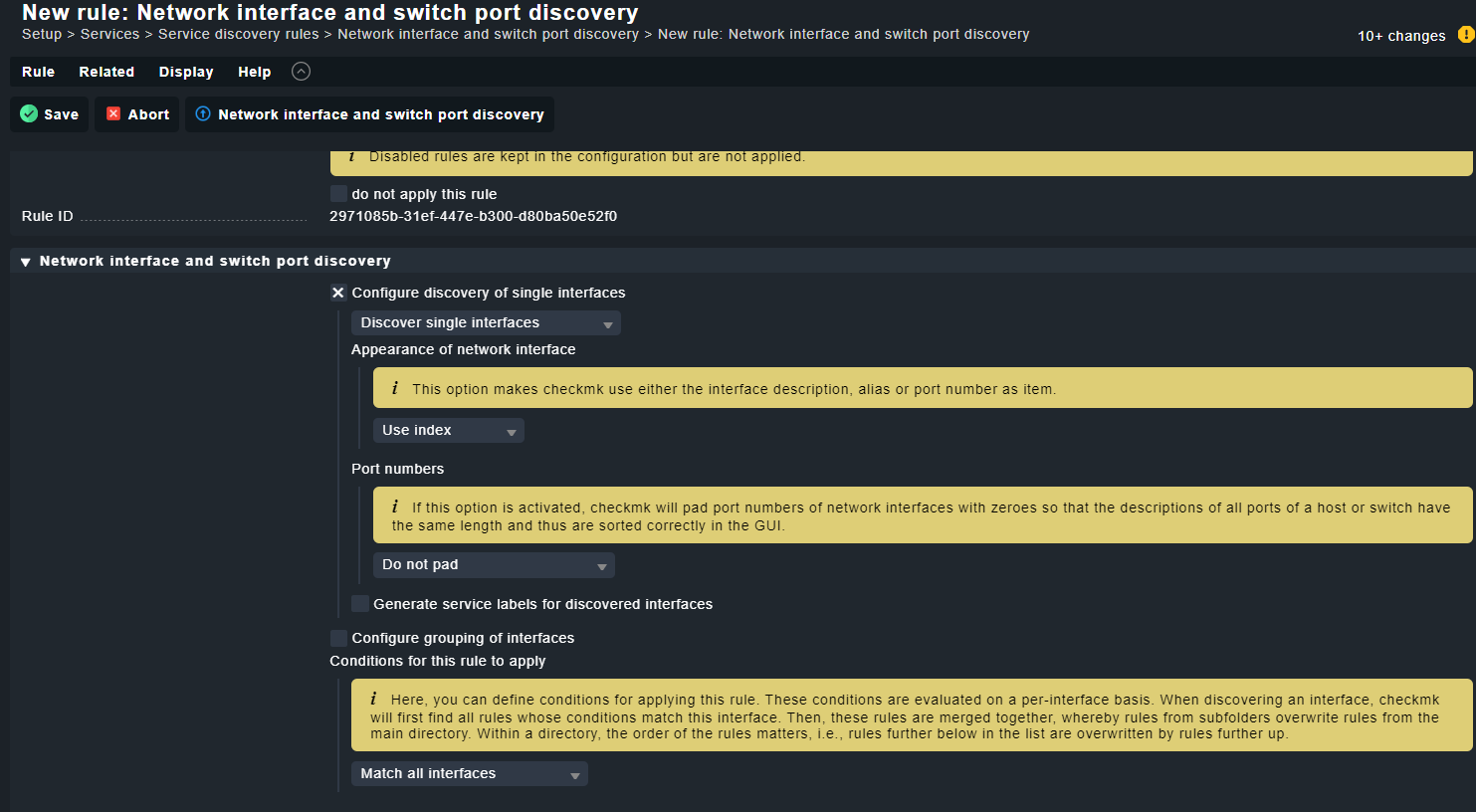The image size is (1476, 812).
Task: Click the red Abort cross icon
Action: pos(113,114)
